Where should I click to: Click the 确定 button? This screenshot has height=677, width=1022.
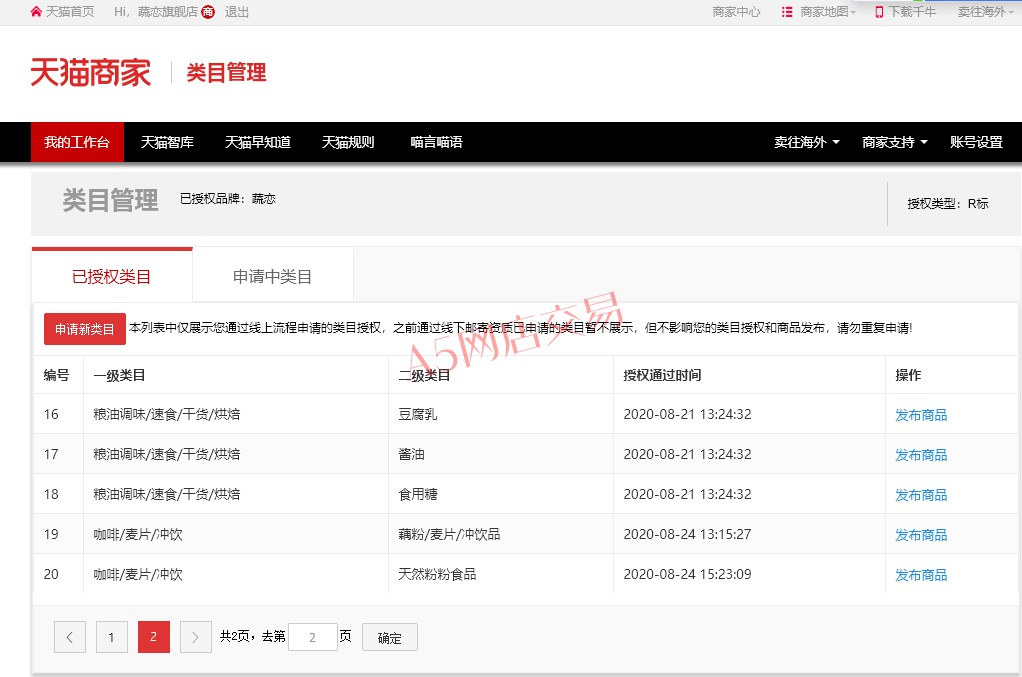point(390,638)
